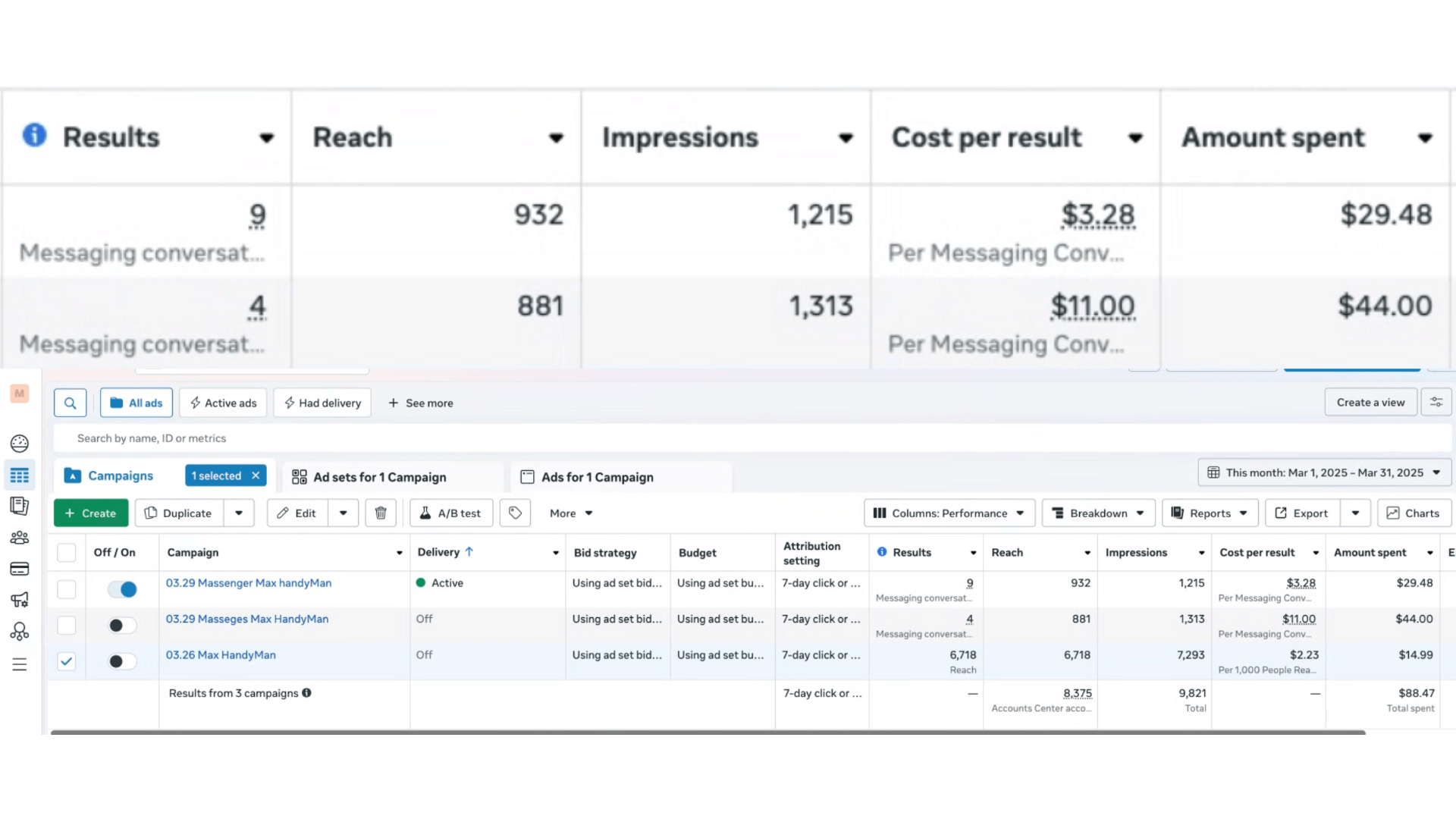Open the all tools hamburger menu icon
The image size is (1456, 819).
coord(20,664)
